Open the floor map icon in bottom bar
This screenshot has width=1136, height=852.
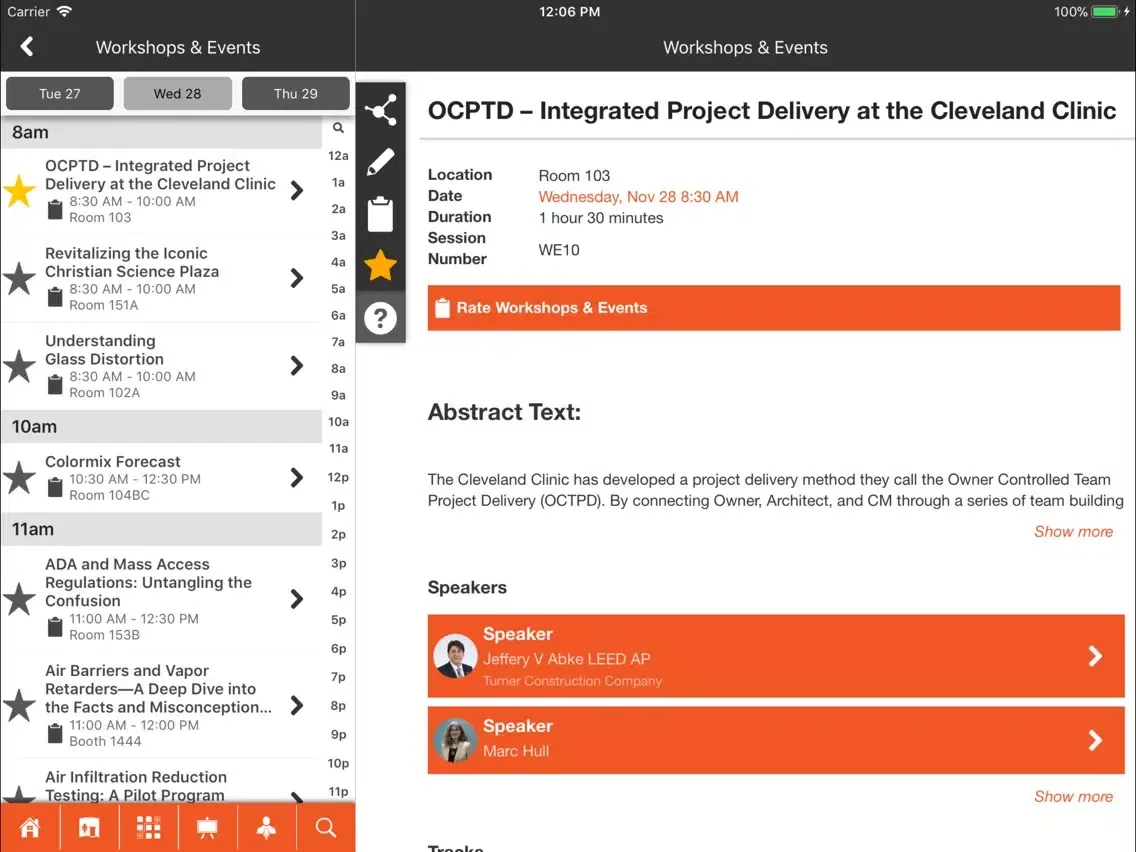pos(89,827)
